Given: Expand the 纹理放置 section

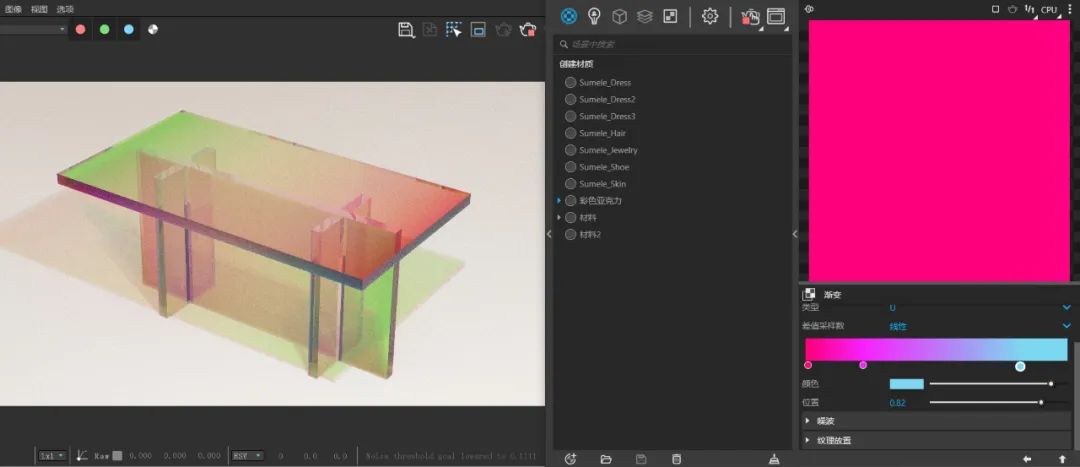Looking at the screenshot, I should tap(937, 440).
